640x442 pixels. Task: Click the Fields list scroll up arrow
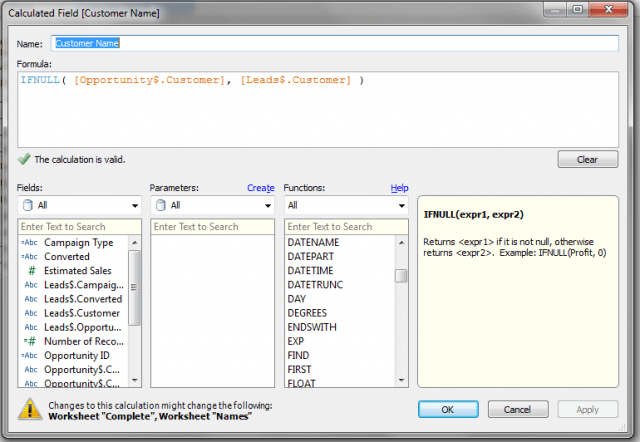click(x=135, y=242)
